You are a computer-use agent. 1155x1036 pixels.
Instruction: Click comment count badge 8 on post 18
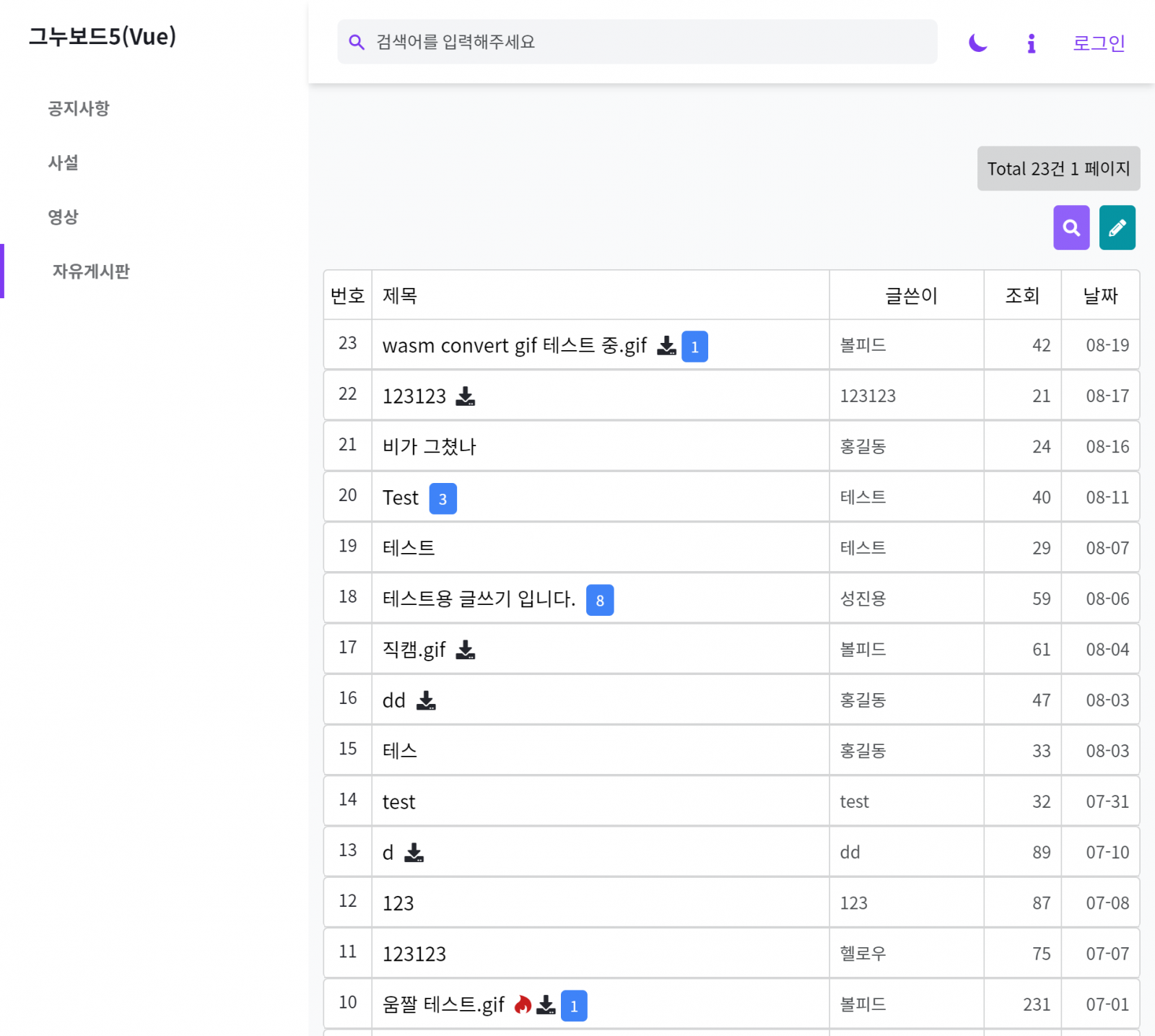(599, 600)
